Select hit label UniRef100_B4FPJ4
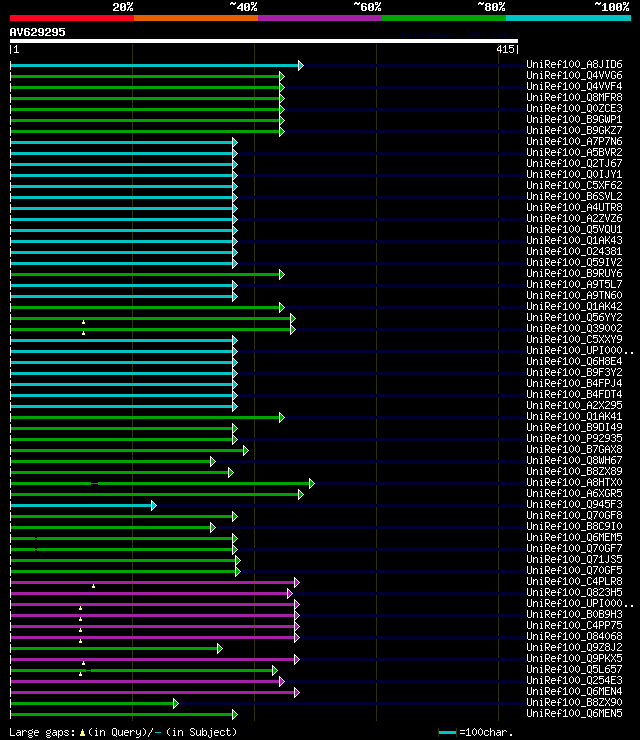The image size is (640, 740). (x=574, y=383)
